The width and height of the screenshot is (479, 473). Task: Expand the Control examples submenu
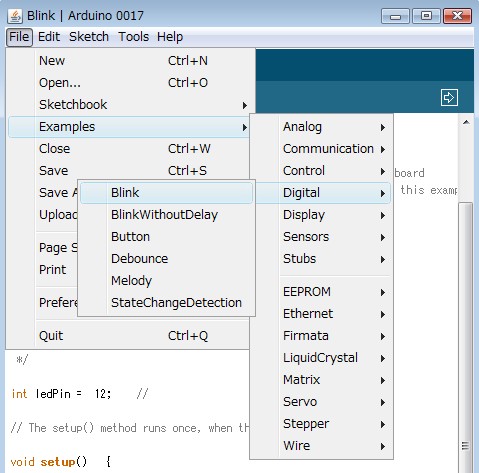(x=321, y=171)
